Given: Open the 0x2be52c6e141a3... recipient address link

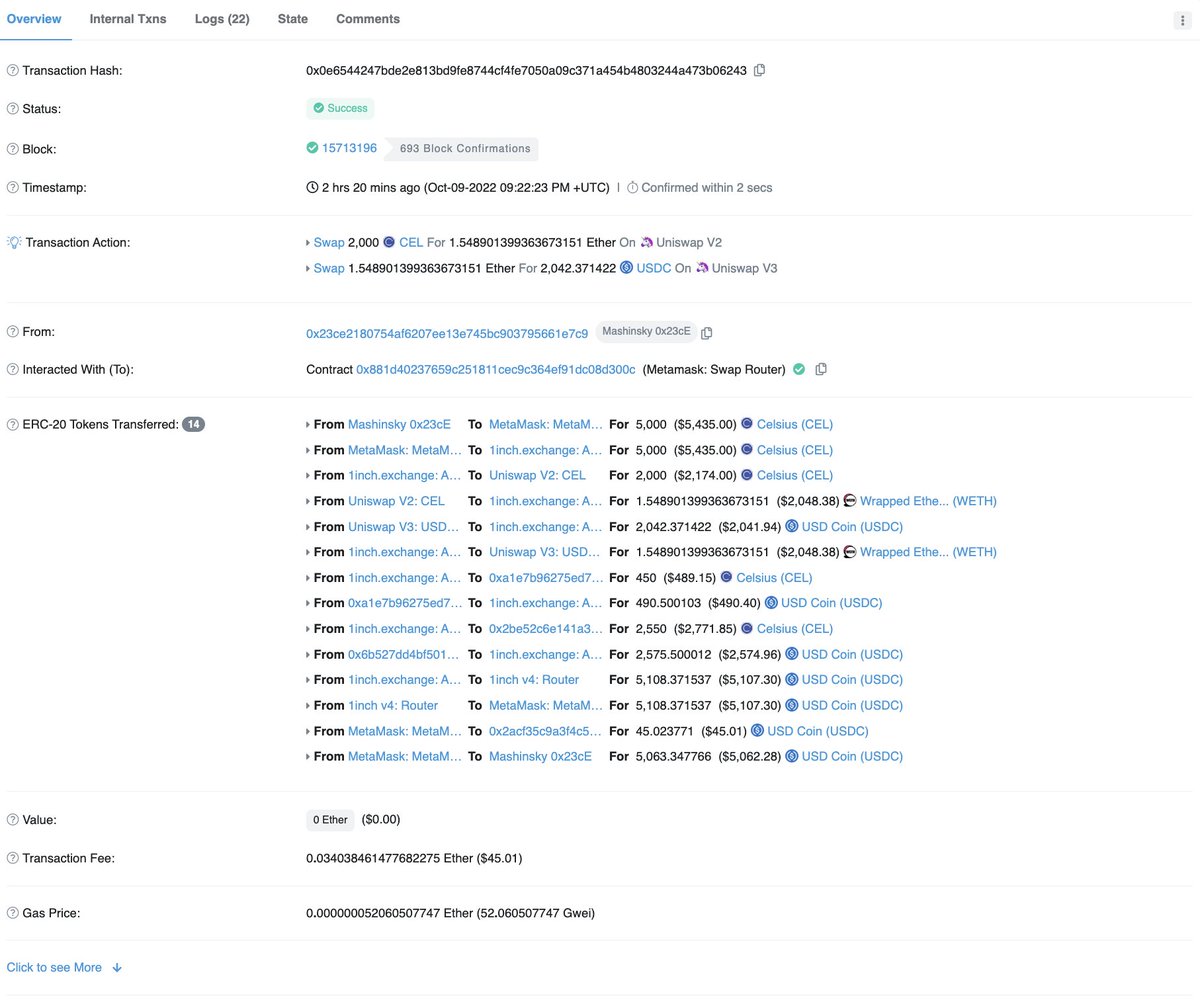Looking at the screenshot, I should (546, 629).
